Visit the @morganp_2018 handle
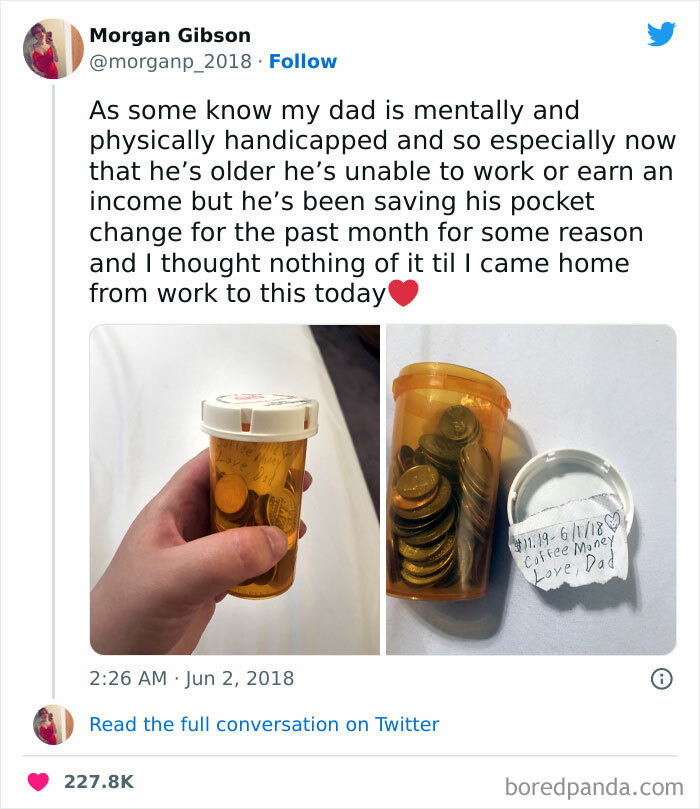700x809 pixels. 170,61
